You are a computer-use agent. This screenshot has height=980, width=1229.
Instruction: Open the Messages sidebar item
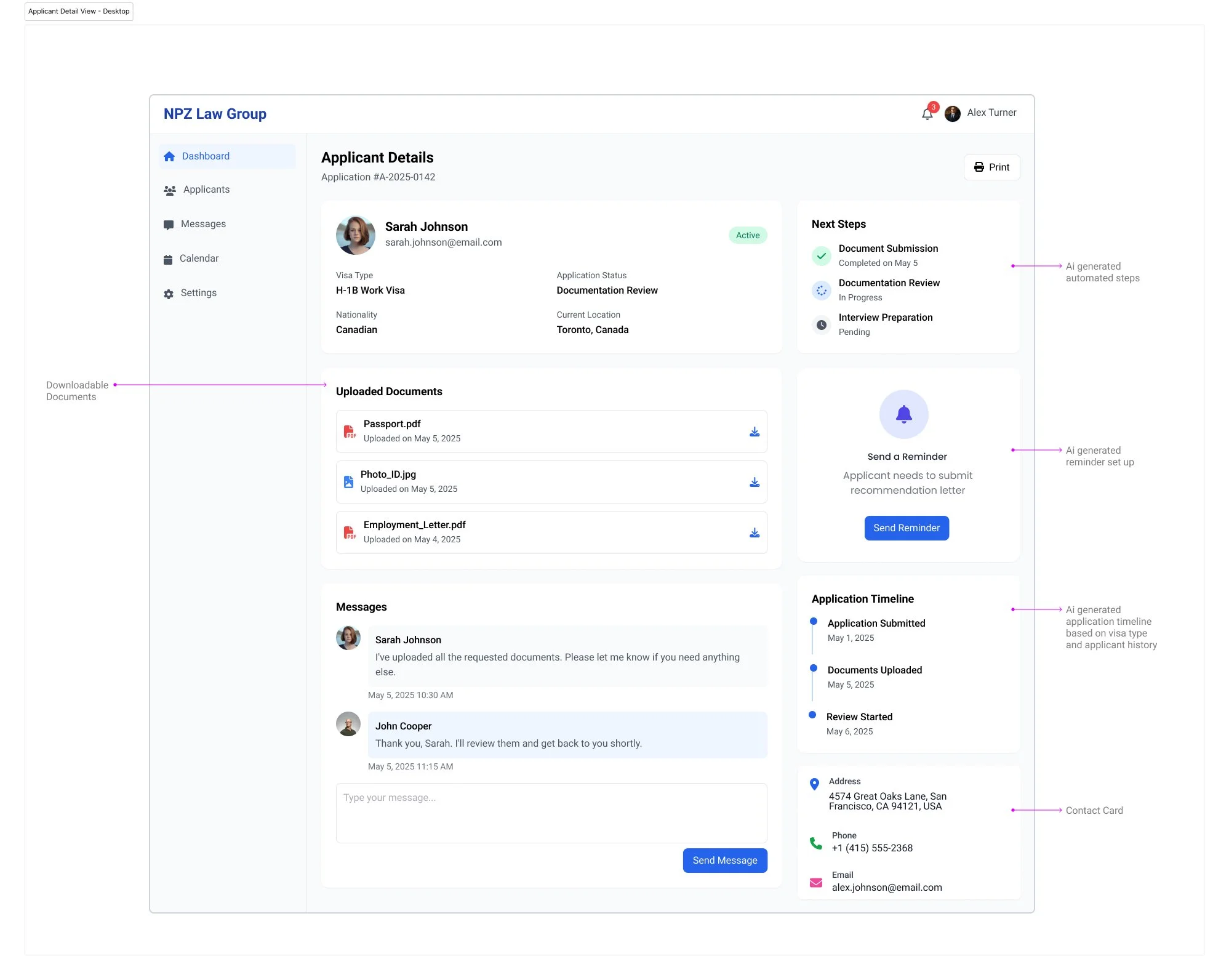pos(203,224)
